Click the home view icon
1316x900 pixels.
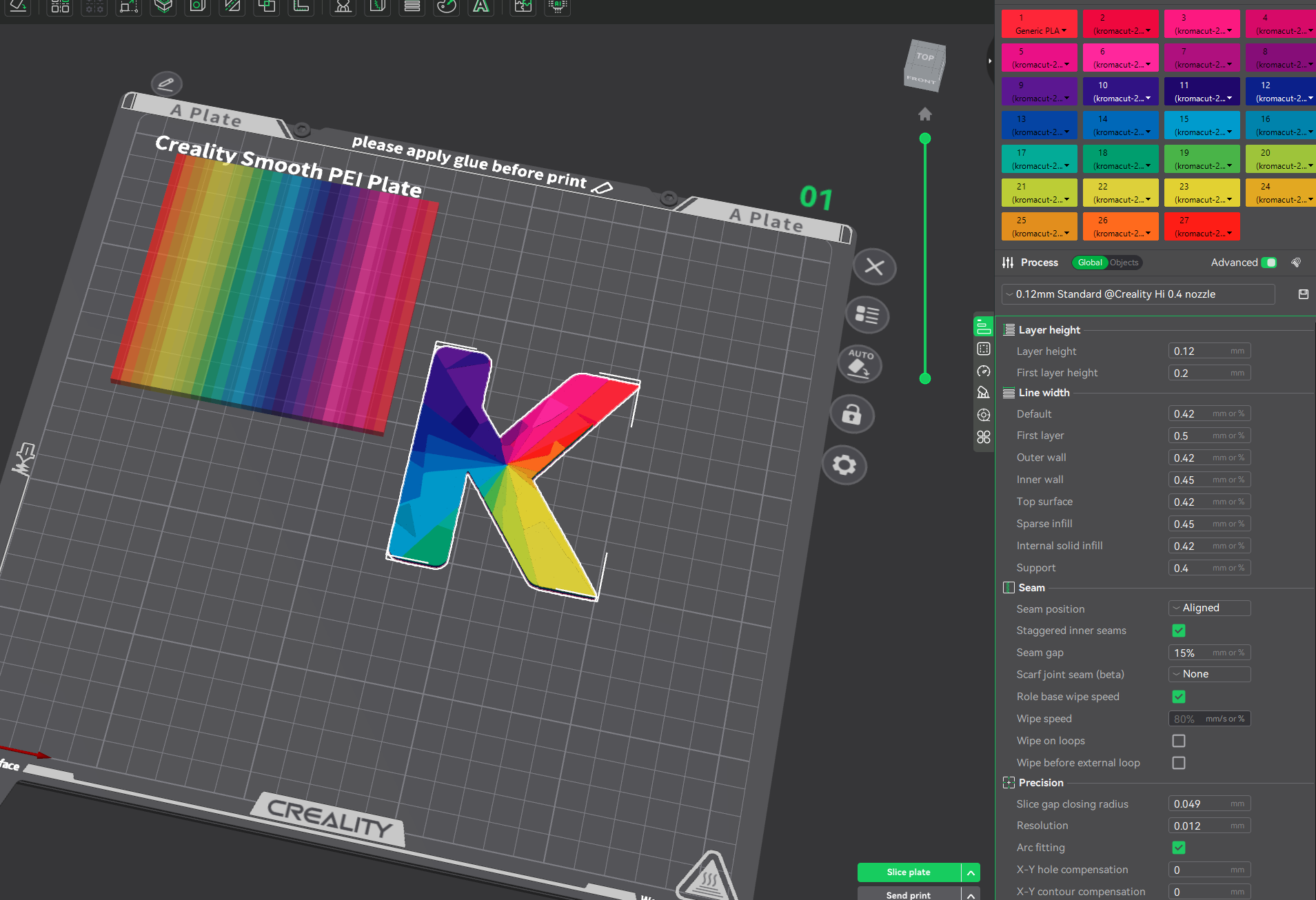(925, 114)
